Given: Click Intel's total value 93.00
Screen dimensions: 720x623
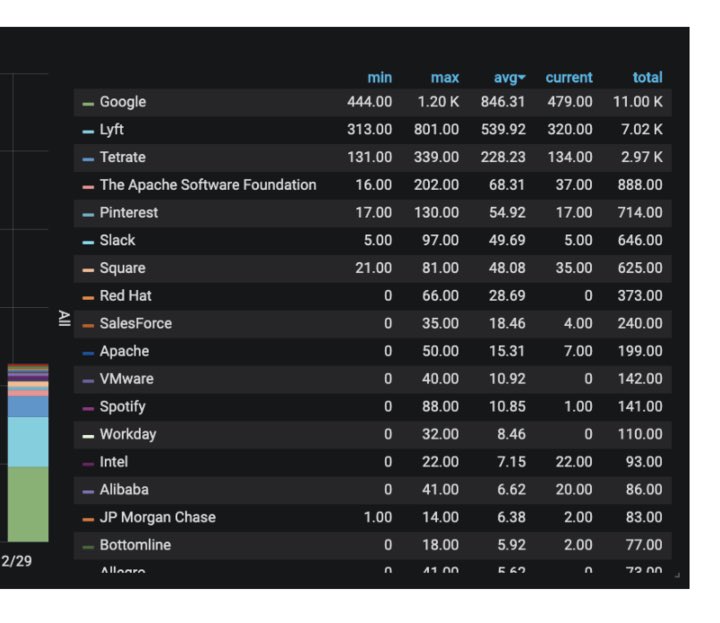Looking at the screenshot, I should [x=644, y=462].
